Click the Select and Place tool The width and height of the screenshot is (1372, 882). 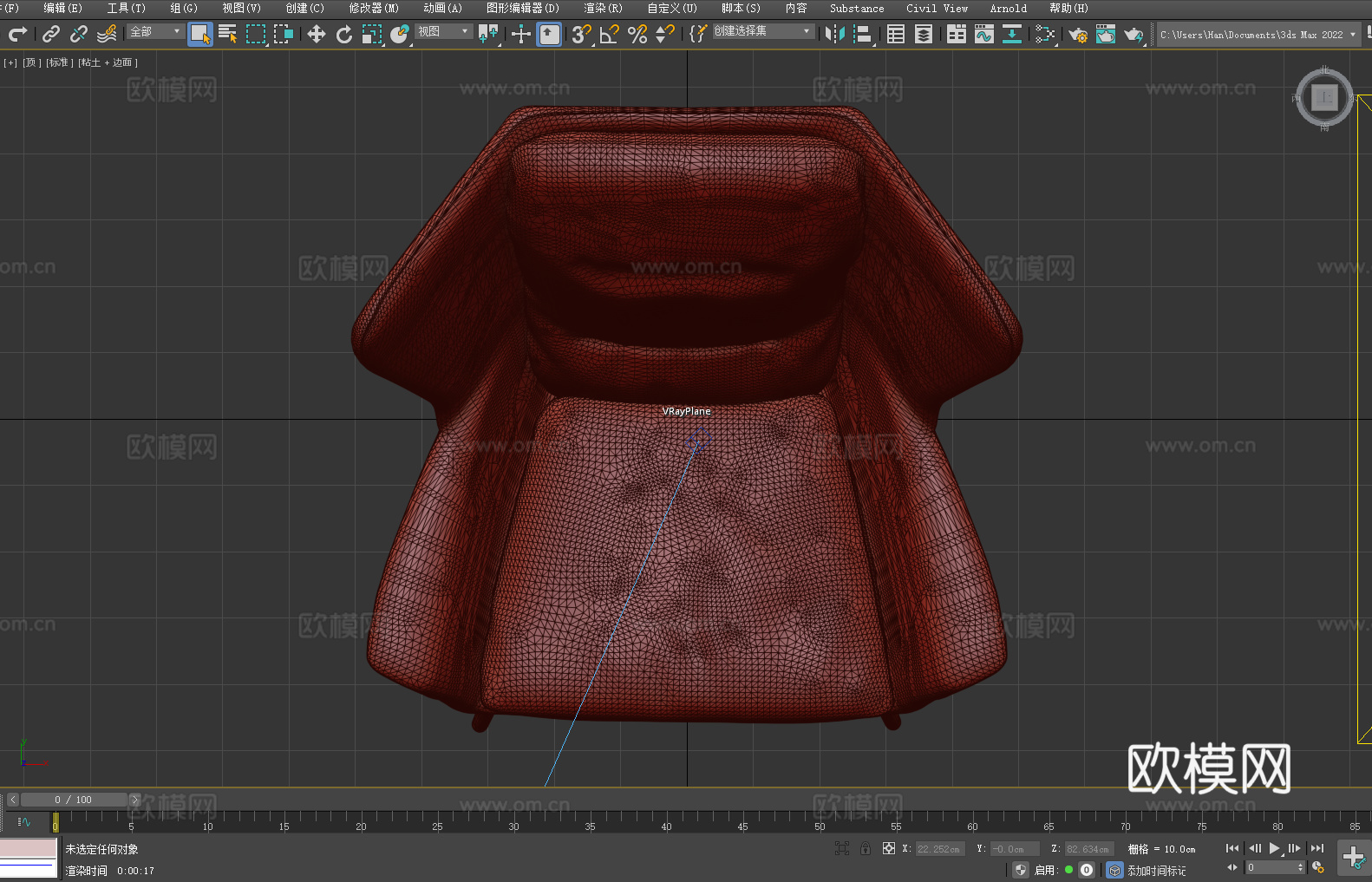(x=400, y=34)
